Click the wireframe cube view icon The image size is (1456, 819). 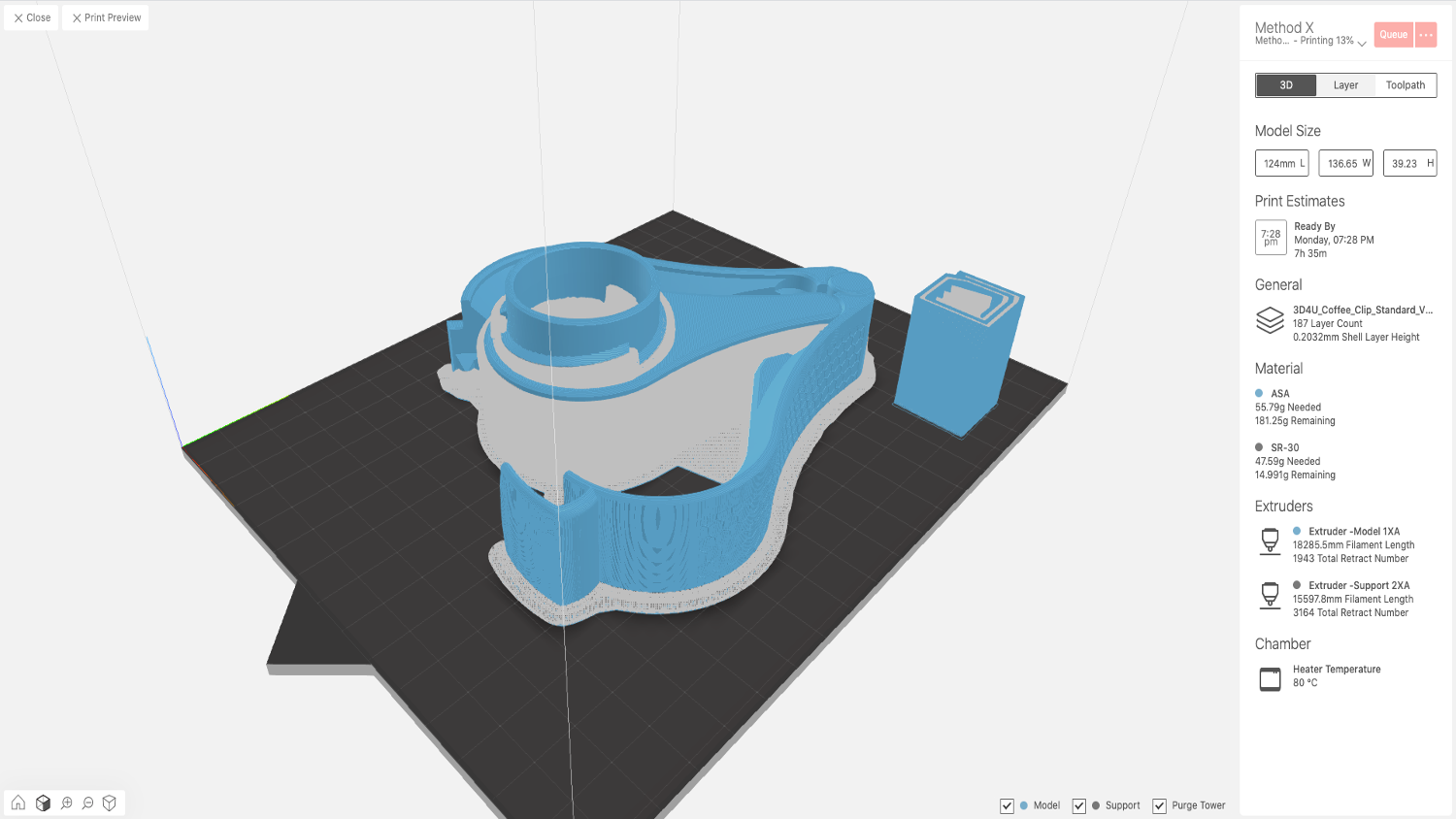pyautogui.click(x=110, y=803)
